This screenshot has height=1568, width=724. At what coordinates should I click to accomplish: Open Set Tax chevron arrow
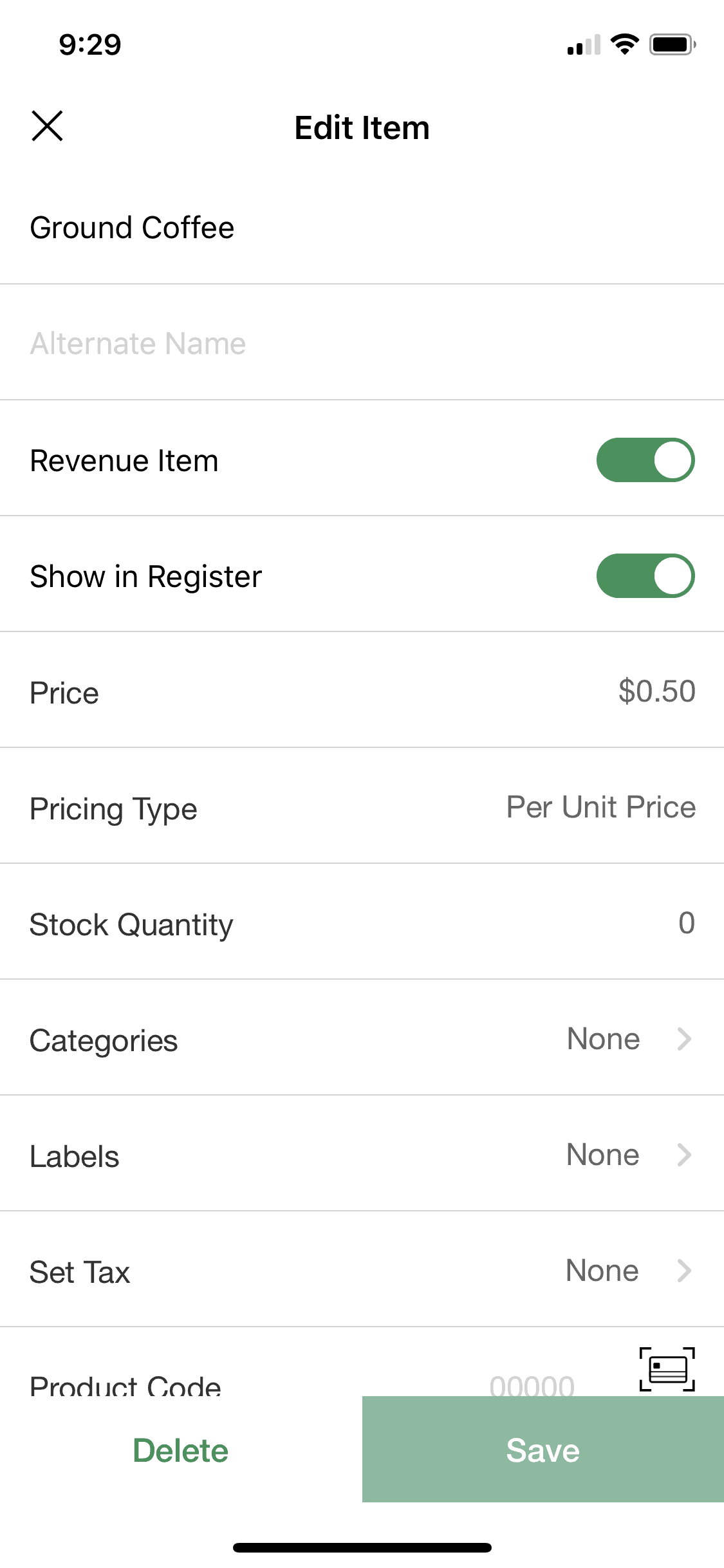pos(685,1270)
